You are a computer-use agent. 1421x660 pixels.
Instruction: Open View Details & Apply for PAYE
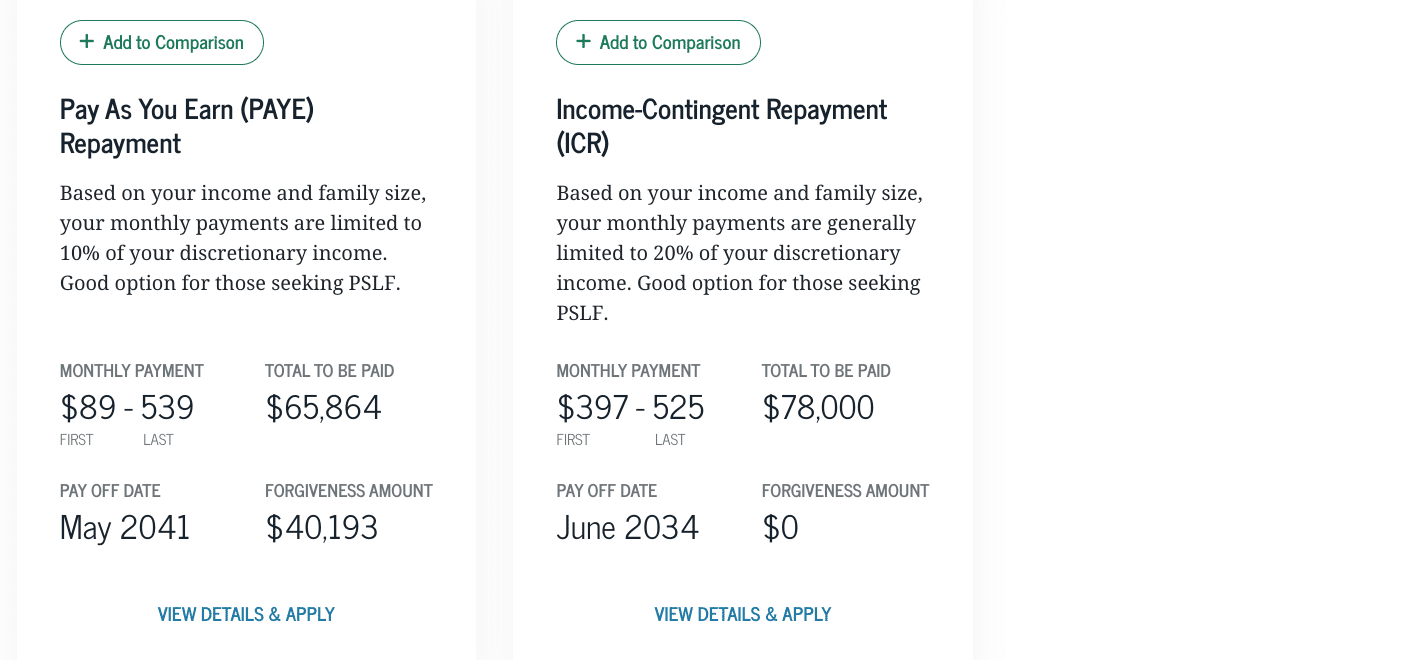246,614
